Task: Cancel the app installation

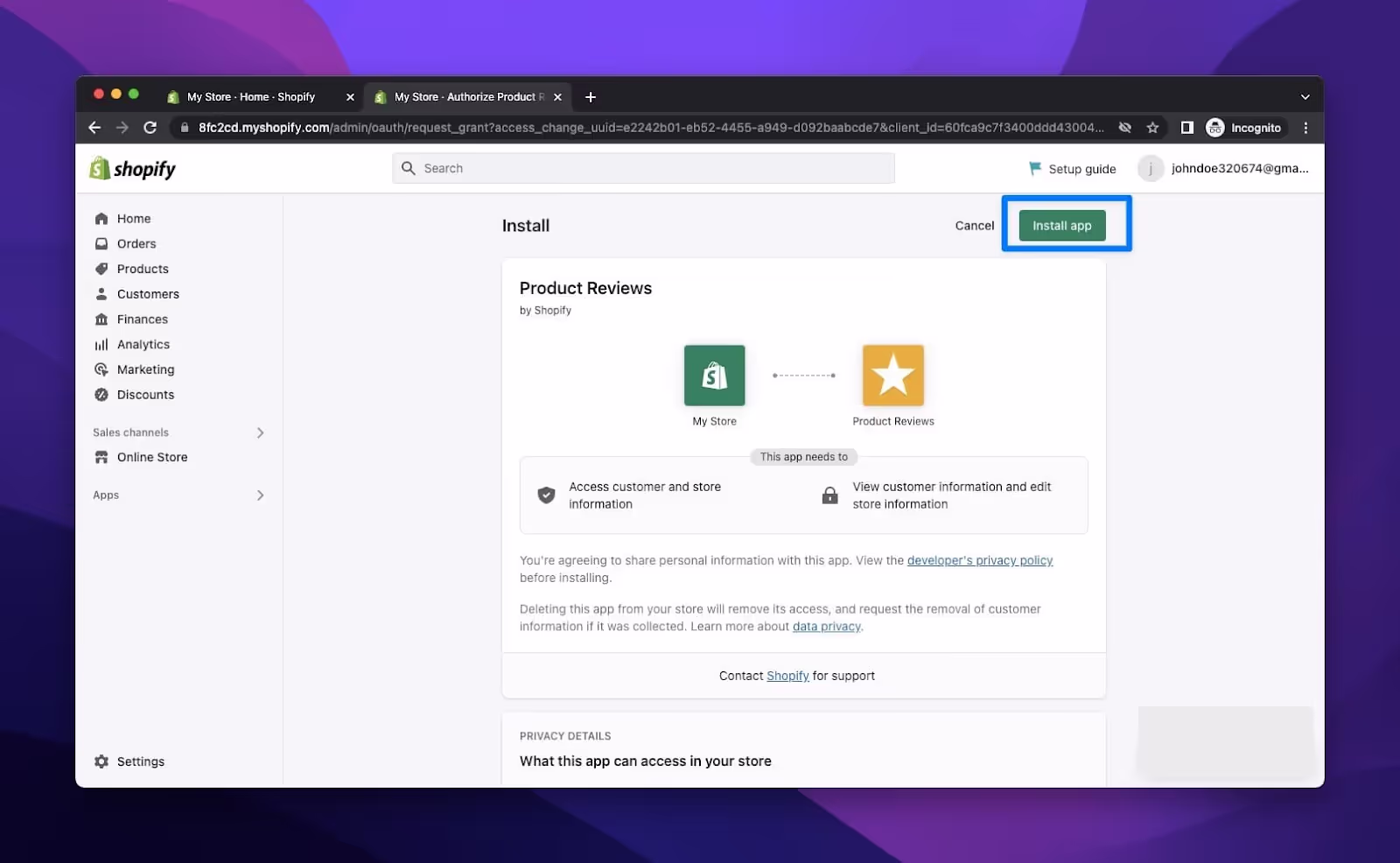Action: [x=975, y=226]
